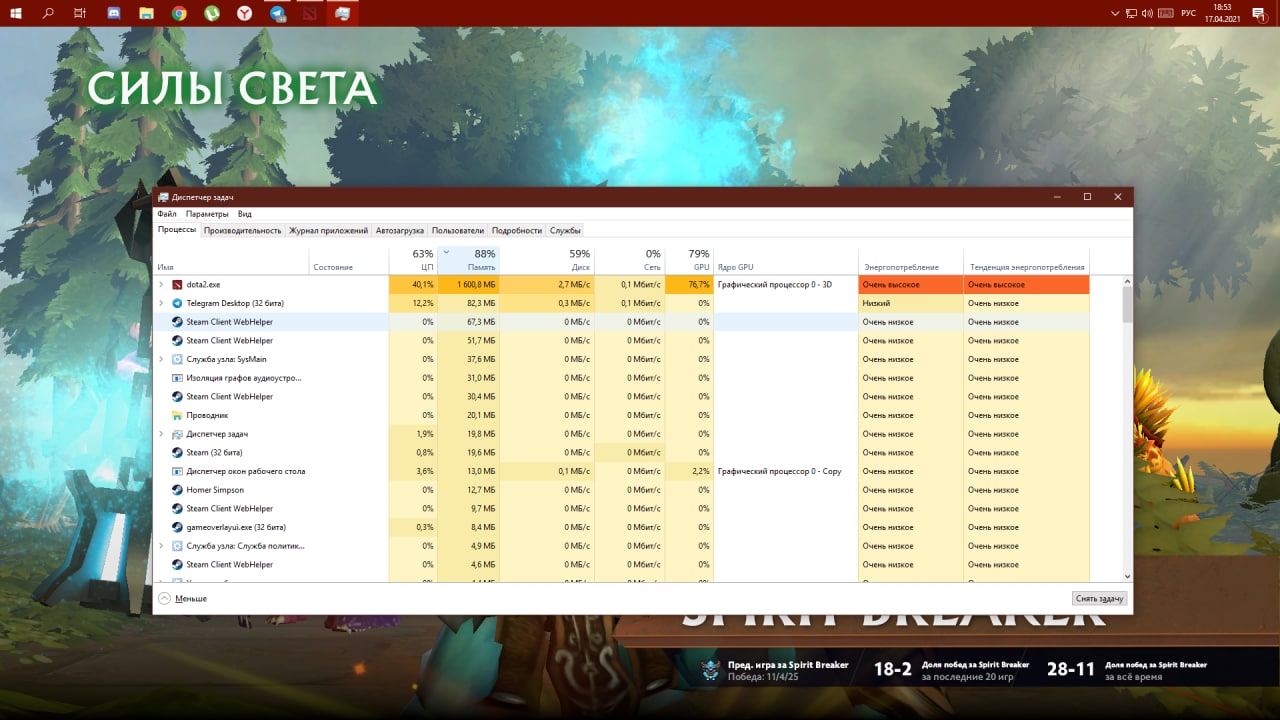Click the Диспетчер окон рабочего стола icon

point(177,471)
